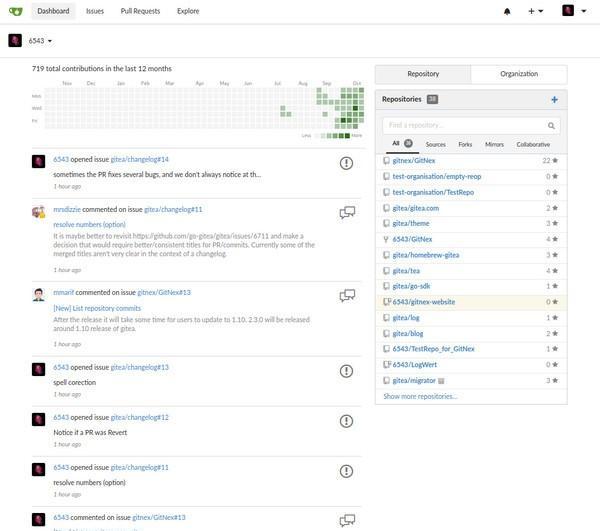600x531 pixels.
Task: Click the comment icon for mmarif's GitNex#13 comment
Action: pos(347,295)
